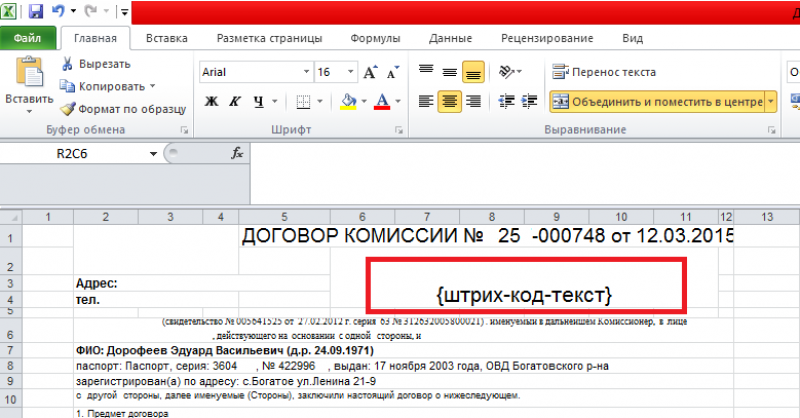Expand underline style dropdown arrow
The image size is (800, 418).
click(274, 101)
